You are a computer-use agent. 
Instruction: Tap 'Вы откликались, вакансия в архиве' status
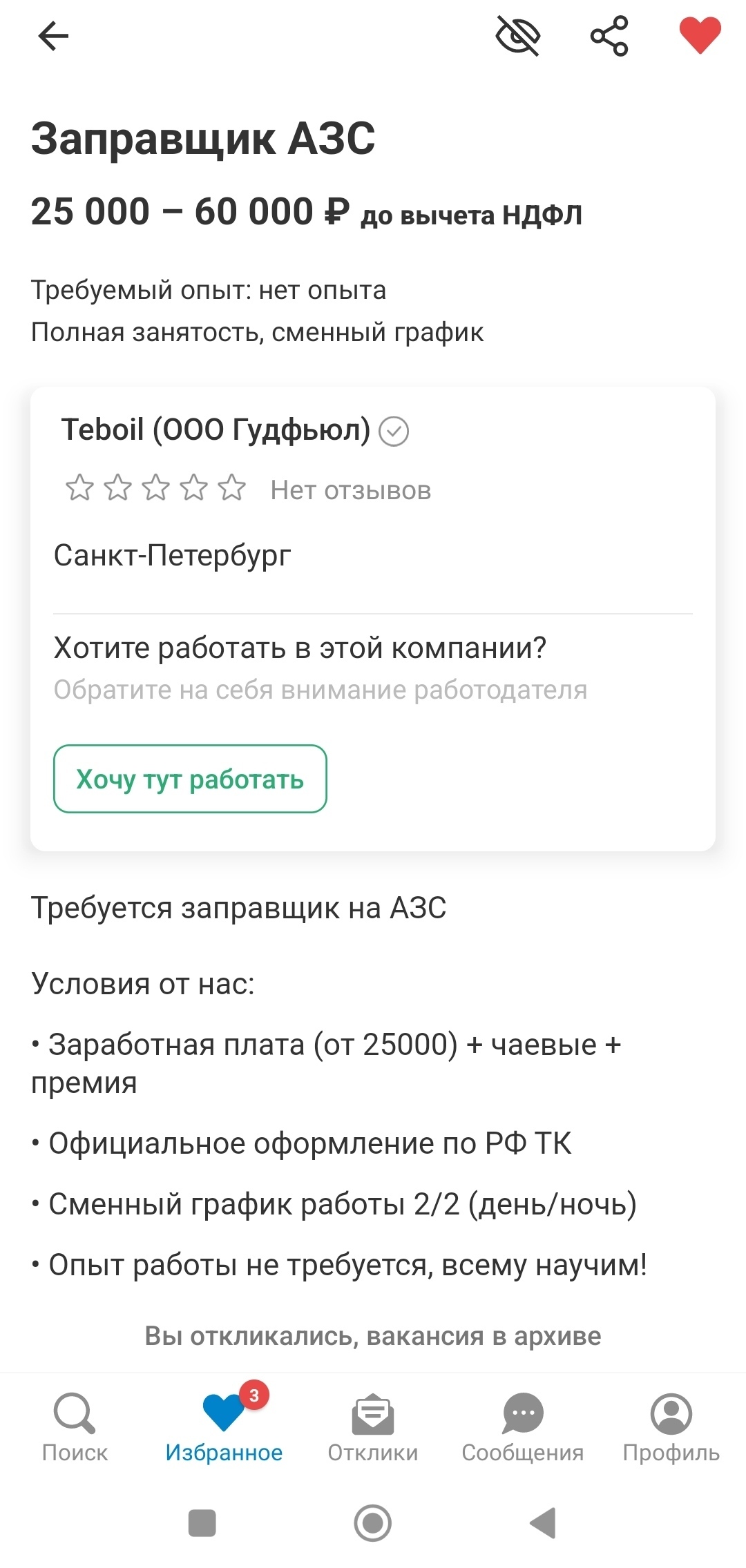pos(373,1336)
